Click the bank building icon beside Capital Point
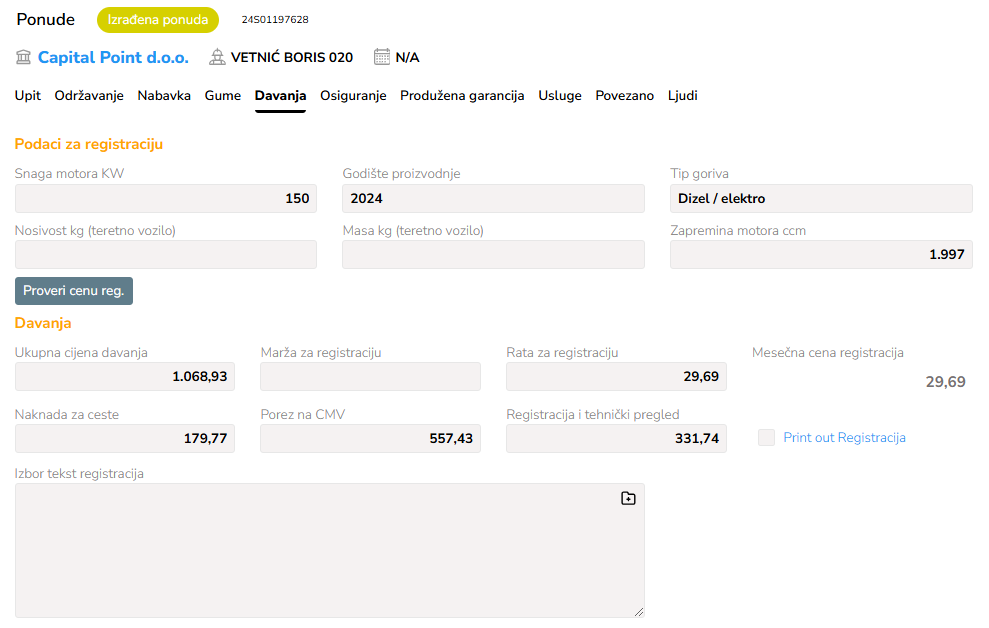 click(x=24, y=57)
